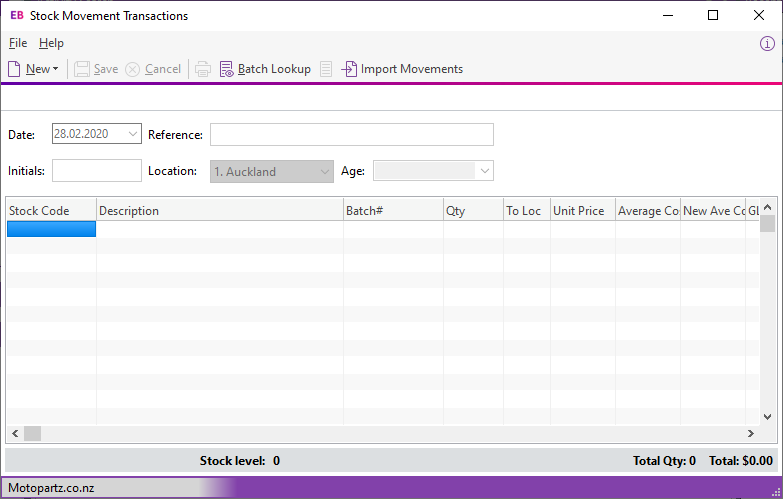Viewport: 783px width, 499px height.
Task: Click the Description column header
Action: tap(219, 211)
